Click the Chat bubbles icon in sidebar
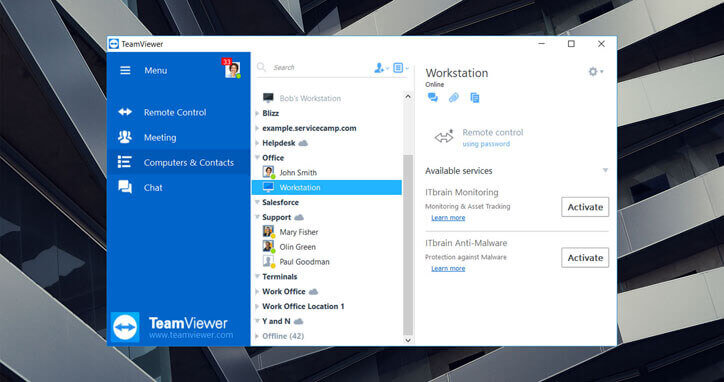 click(125, 187)
